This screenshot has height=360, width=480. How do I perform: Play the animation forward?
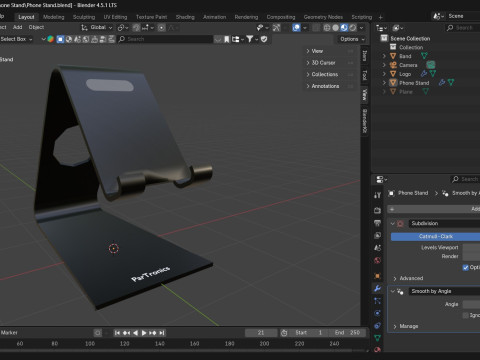(144, 333)
